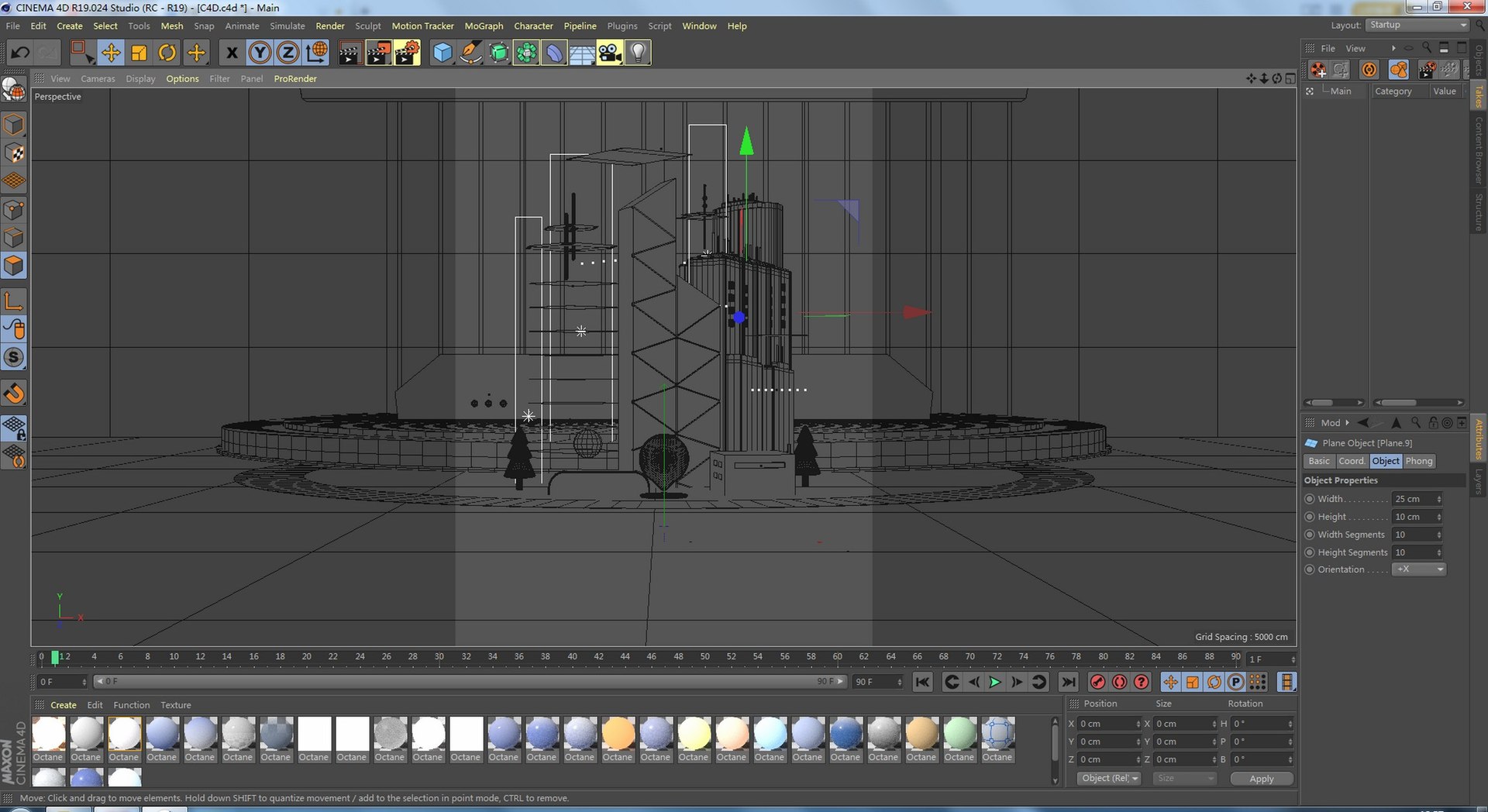The height and width of the screenshot is (812, 1488).
Task: Select the Move tool in top toolbar
Action: (111, 53)
